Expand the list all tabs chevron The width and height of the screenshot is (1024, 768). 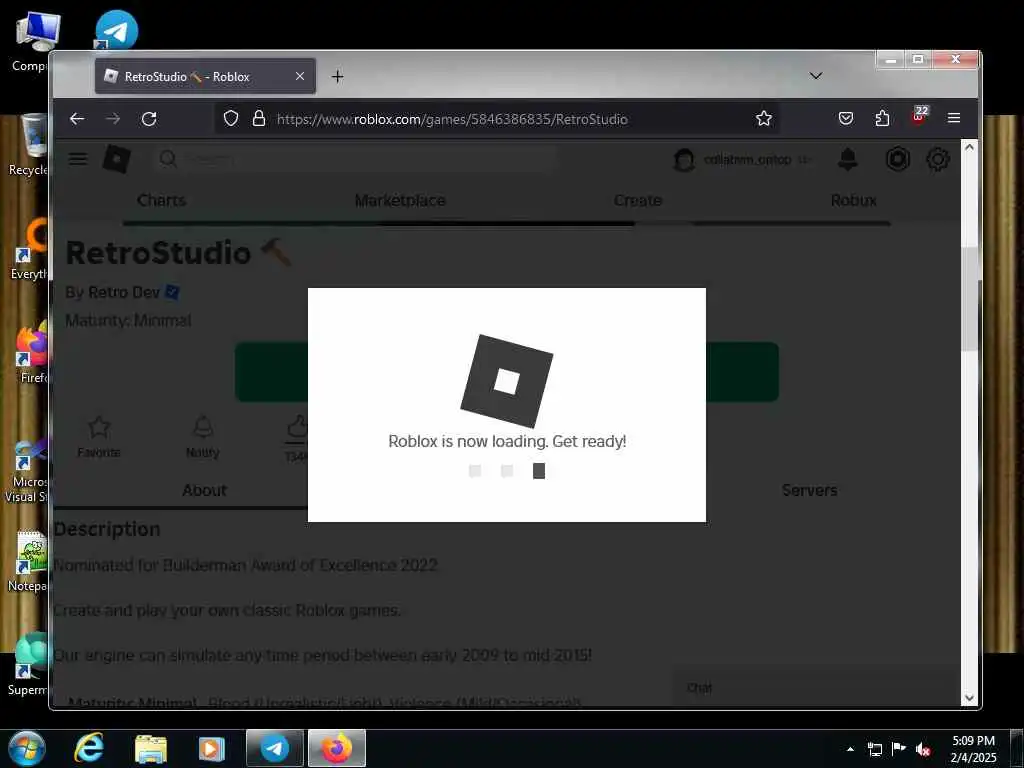coord(816,76)
